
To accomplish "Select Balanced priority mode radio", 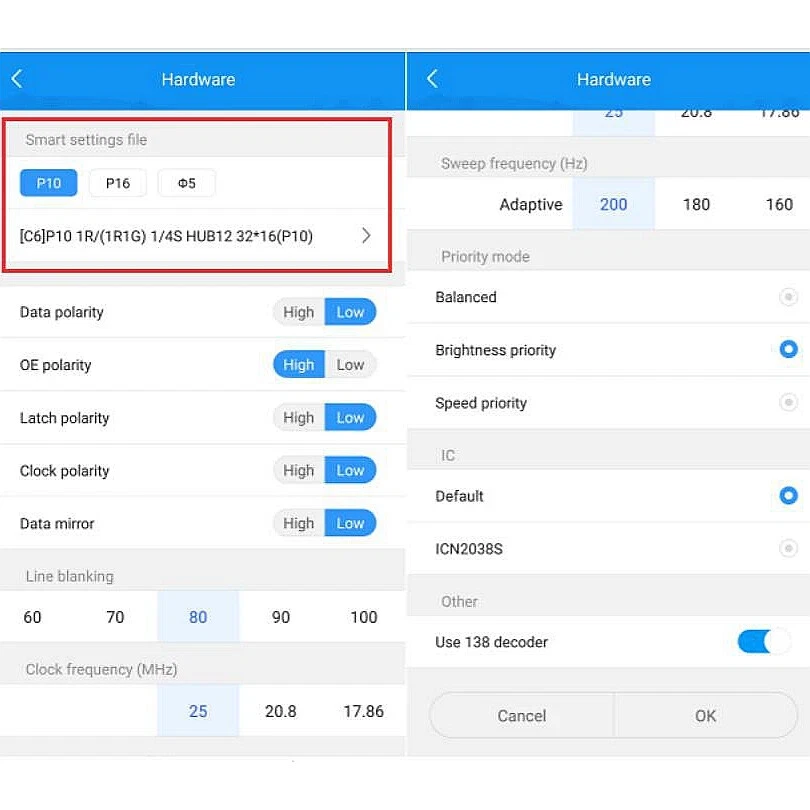I will pyautogui.click(x=788, y=297).
